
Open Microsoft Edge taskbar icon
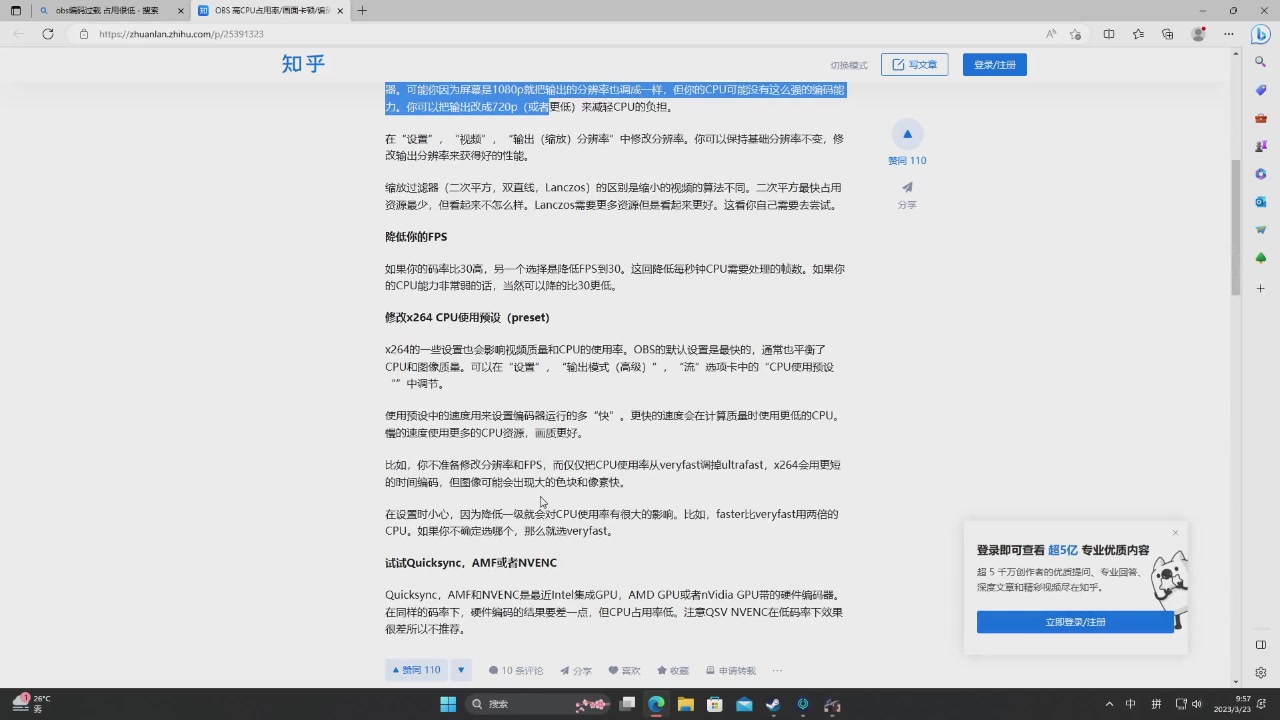[656, 704]
